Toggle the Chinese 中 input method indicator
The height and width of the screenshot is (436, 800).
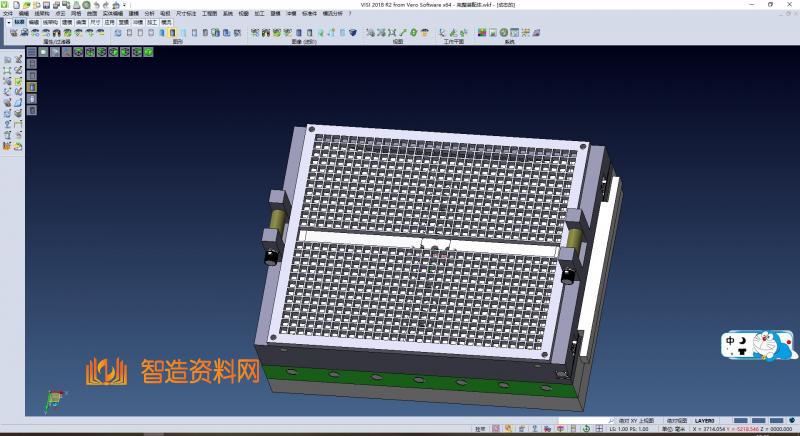(x=731, y=338)
